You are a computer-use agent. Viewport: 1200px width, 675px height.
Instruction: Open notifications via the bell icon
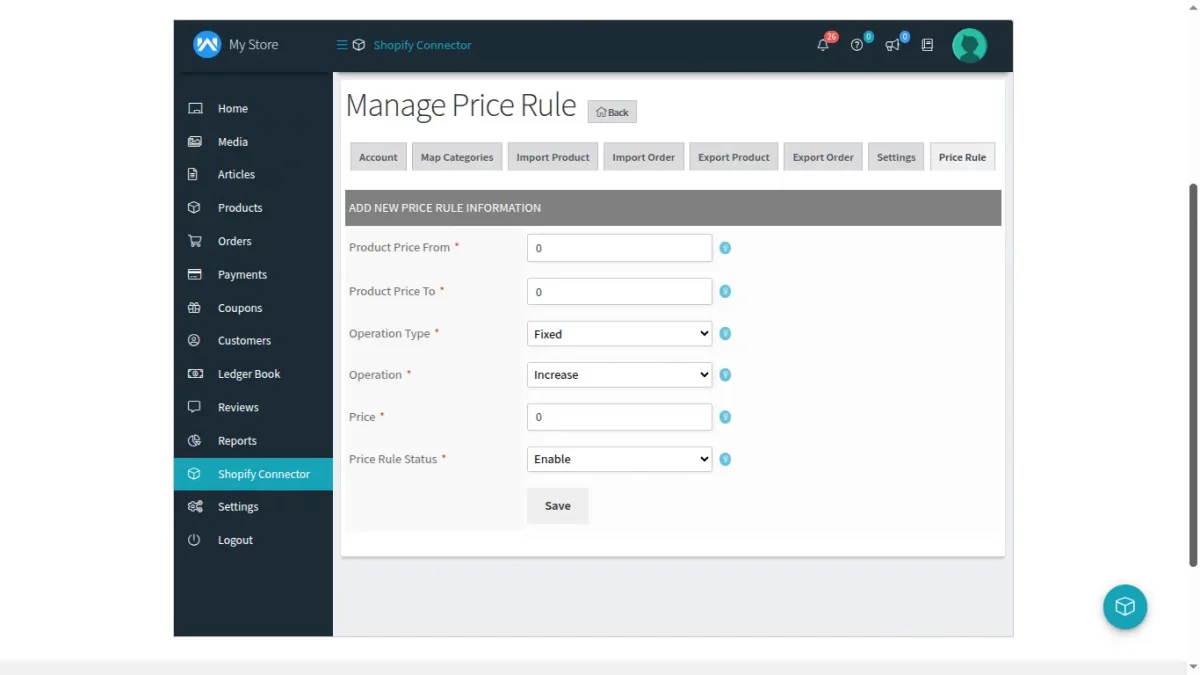pos(821,45)
